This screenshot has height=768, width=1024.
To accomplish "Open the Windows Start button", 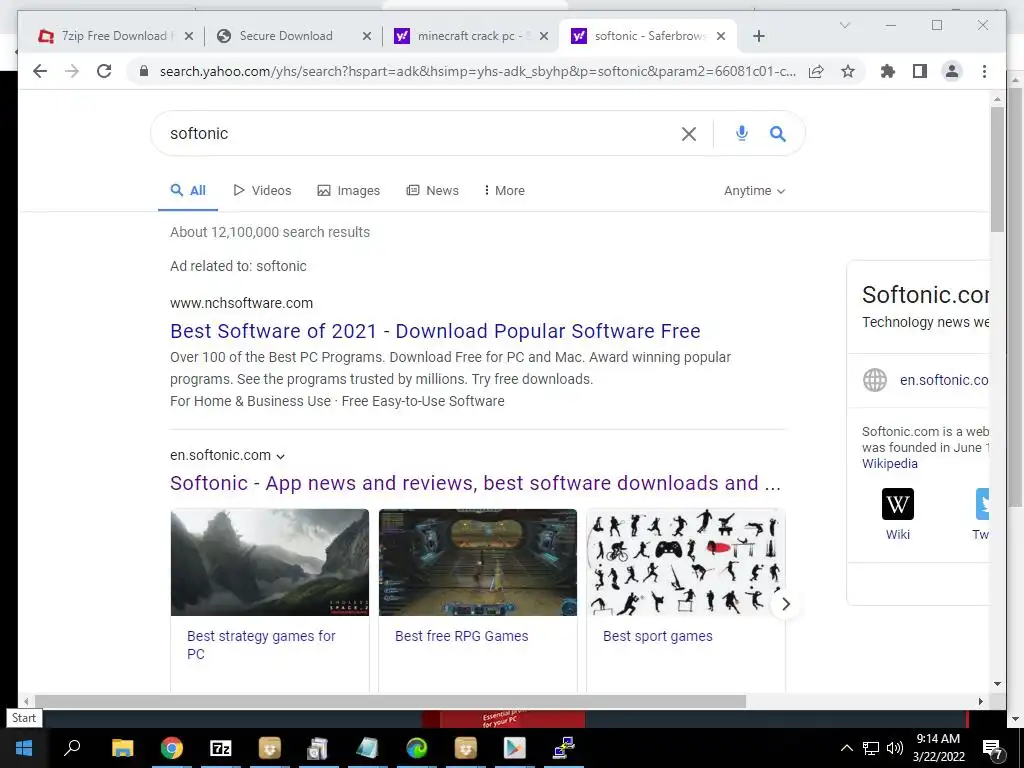I will pyautogui.click(x=24, y=748).
